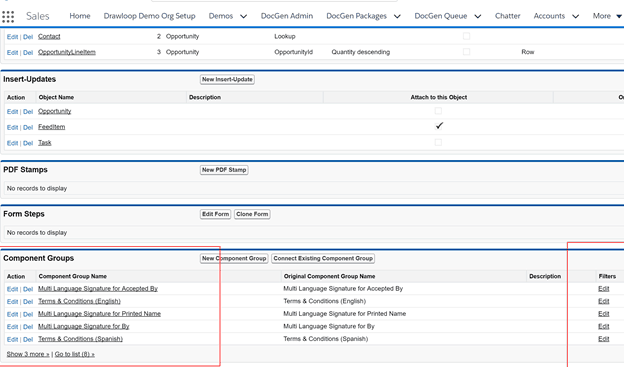Delete Multi Language Signature for Printed Name
Screen dimensions: 624x367
28,314
